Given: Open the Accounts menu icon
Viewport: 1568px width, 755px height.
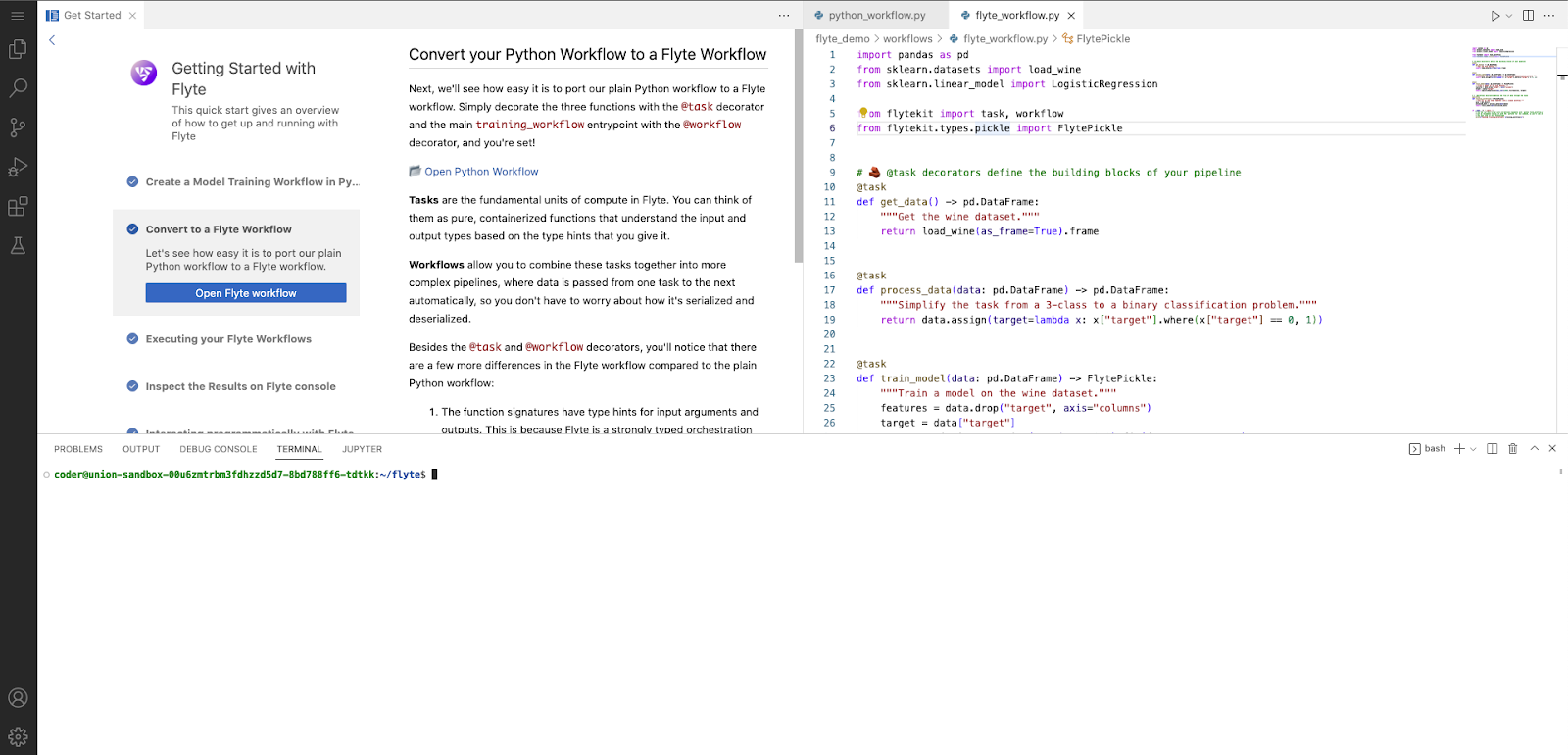Looking at the screenshot, I should point(18,698).
